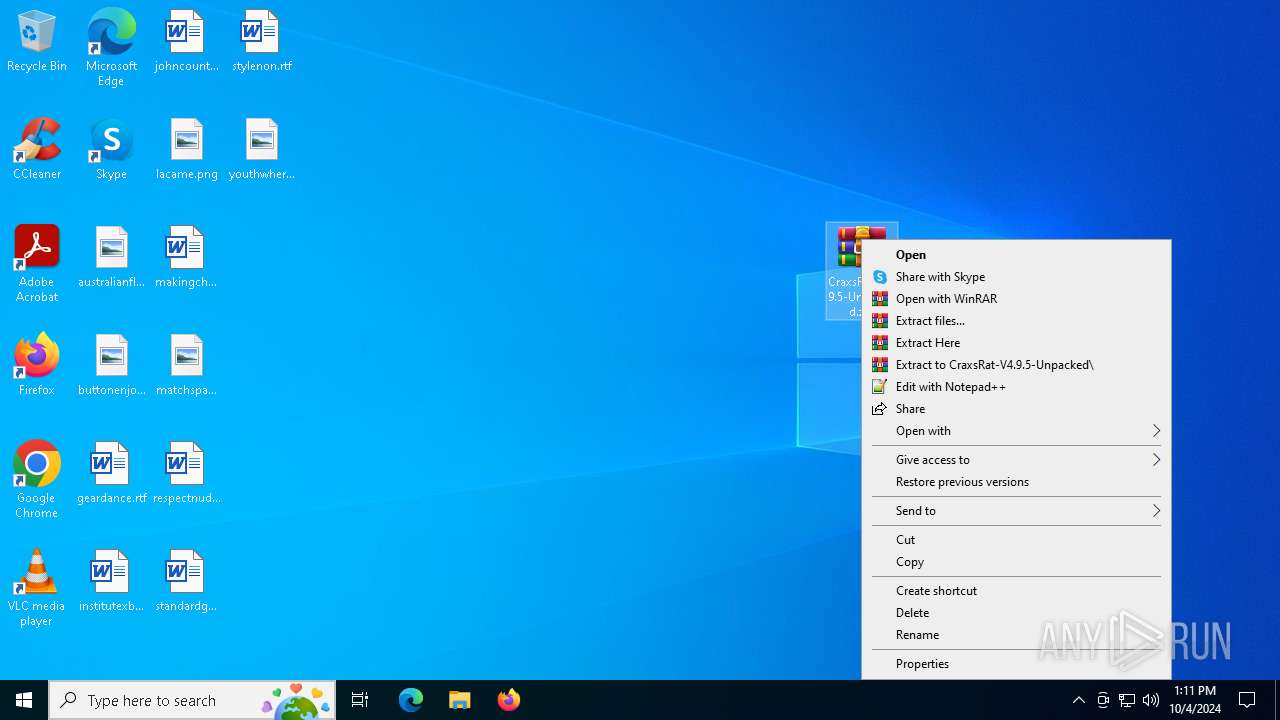The width and height of the screenshot is (1280, 720).
Task: Choose Delete in the context menu
Action: [1016, 613]
